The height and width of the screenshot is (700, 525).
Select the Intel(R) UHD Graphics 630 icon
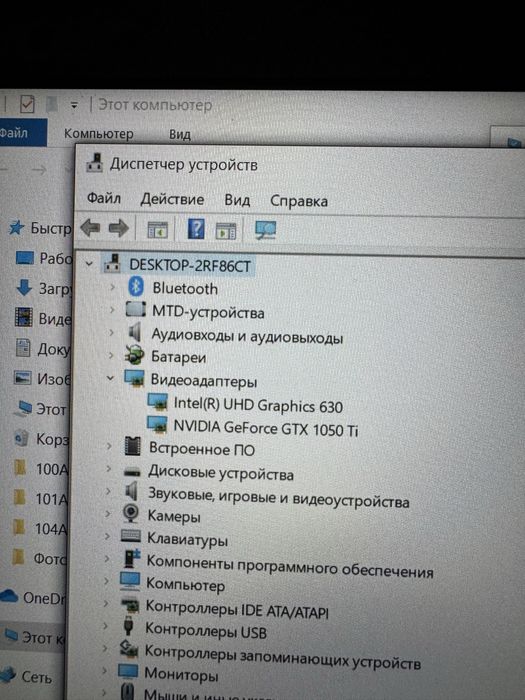coord(157,401)
